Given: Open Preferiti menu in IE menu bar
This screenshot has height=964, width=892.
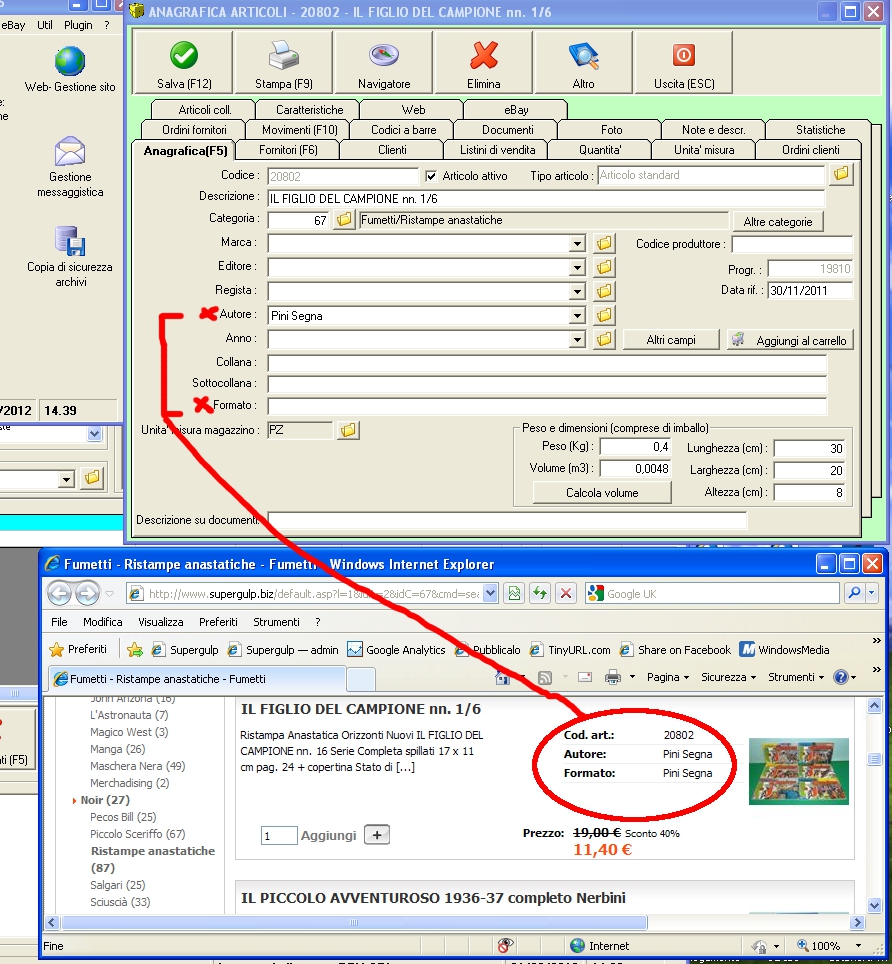Looking at the screenshot, I should click(218, 622).
